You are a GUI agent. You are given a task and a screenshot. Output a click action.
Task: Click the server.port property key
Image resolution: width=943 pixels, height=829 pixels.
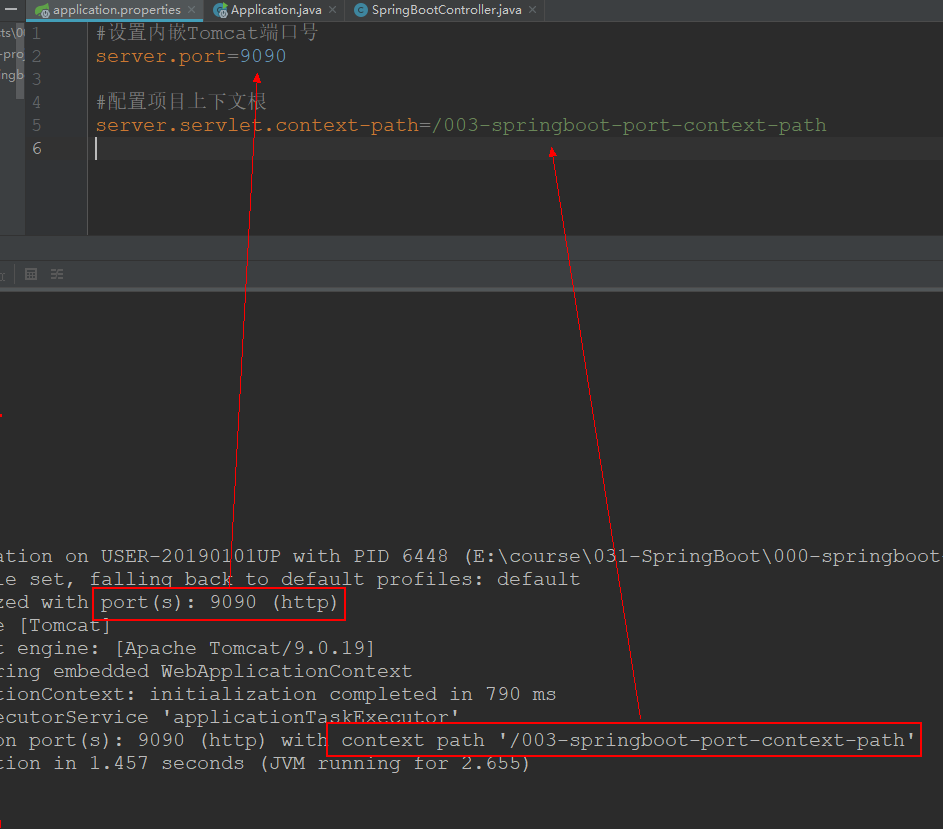click(x=162, y=56)
